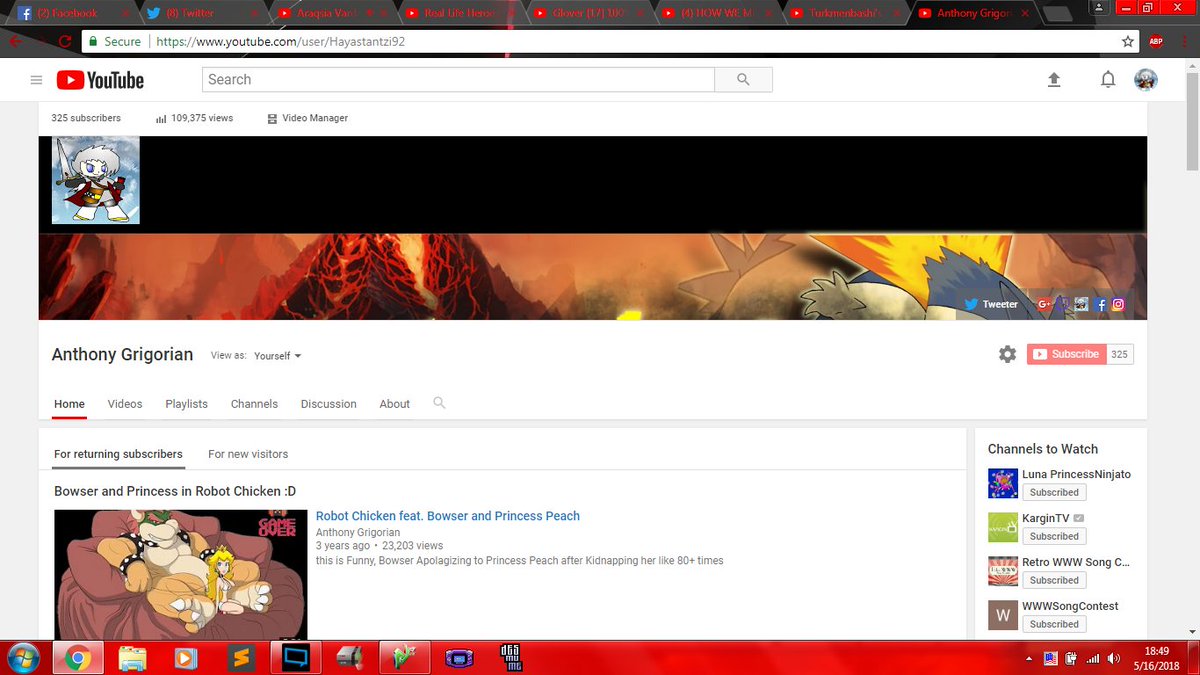Select the channel Playlists tab
The height and width of the screenshot is (675, 1200).
[187, 404]
